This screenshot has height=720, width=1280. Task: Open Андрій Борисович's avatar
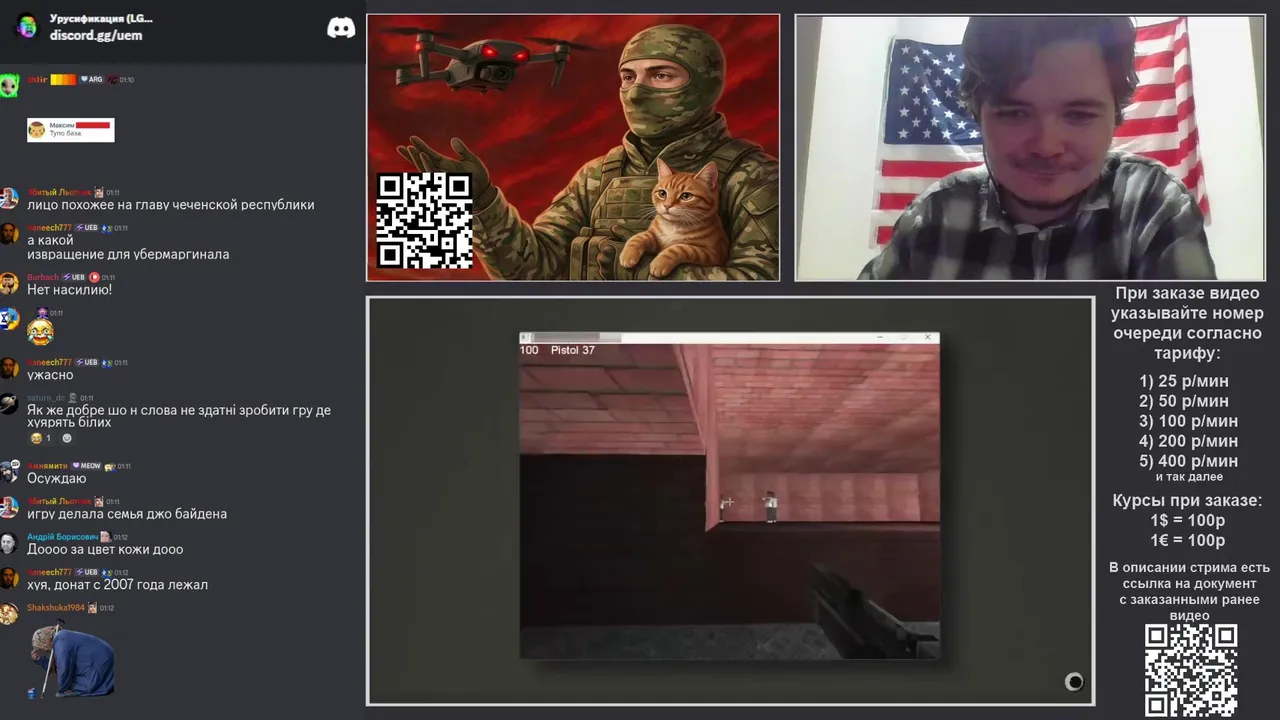click(8, 543)
